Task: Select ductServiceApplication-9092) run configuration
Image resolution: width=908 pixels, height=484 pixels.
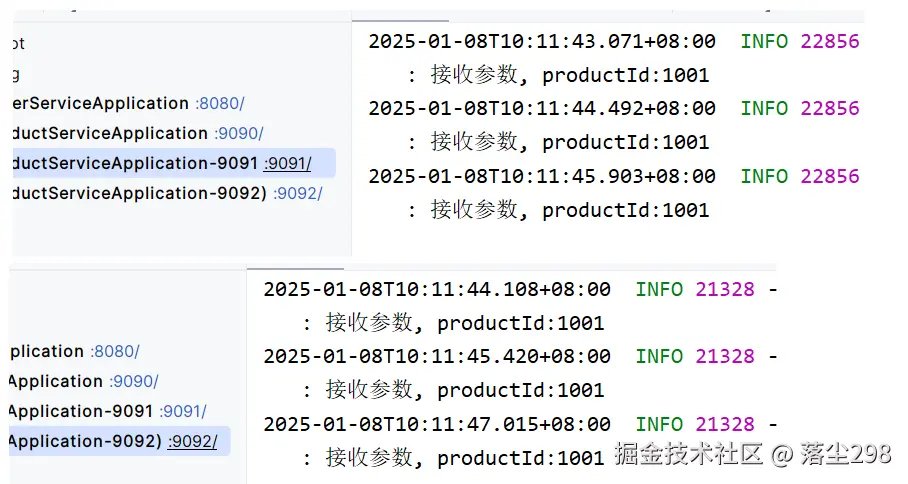Action: point(136,193)
